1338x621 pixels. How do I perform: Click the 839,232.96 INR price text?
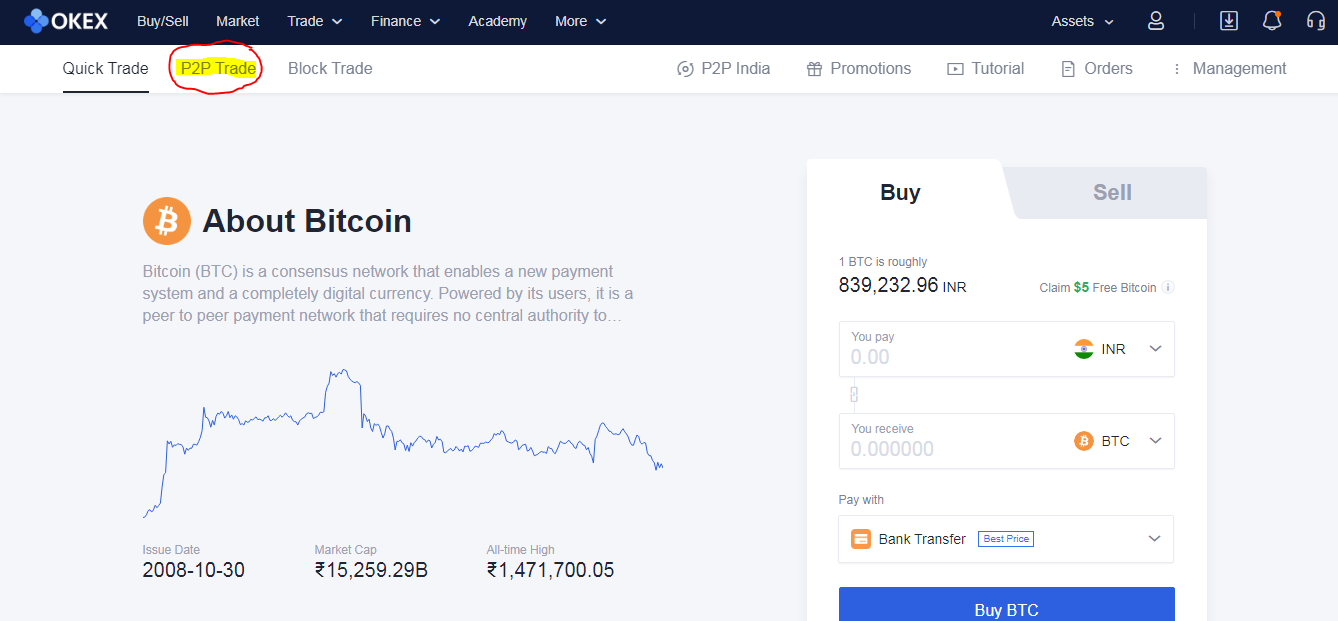[x=902, y=286]
